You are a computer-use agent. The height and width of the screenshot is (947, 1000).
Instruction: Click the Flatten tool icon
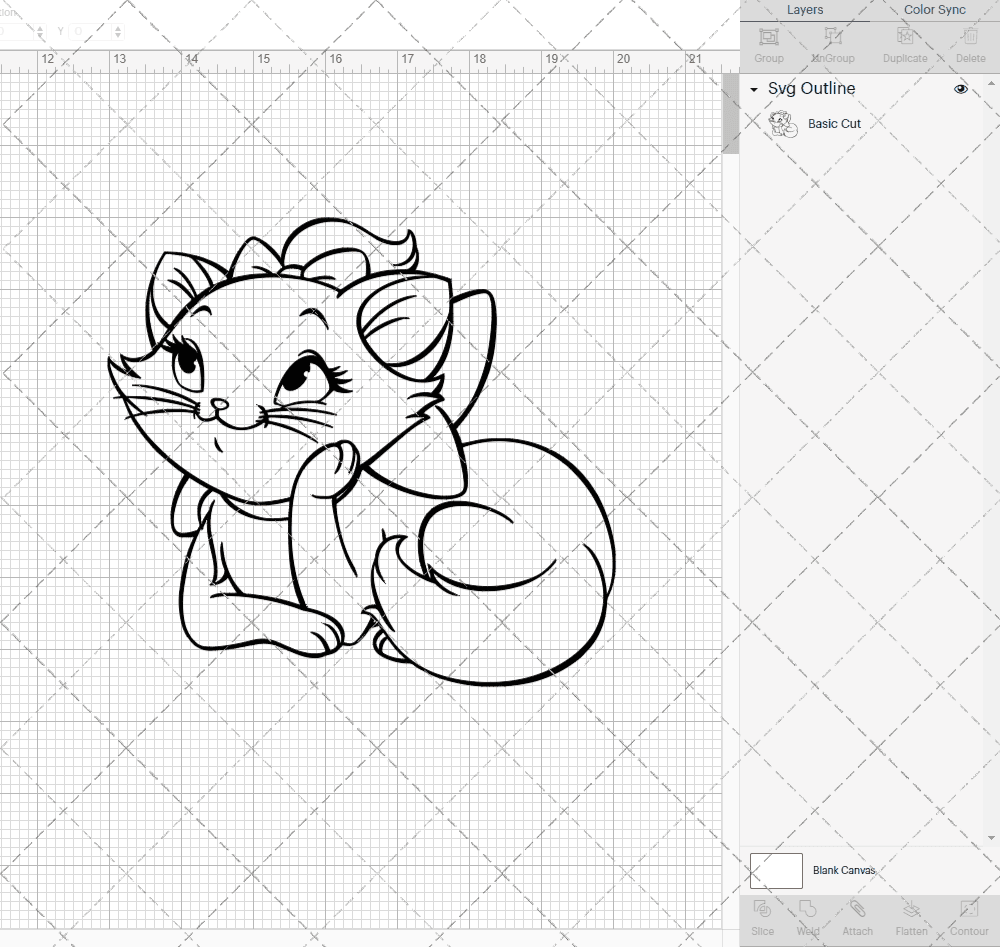tap(911, 909)
